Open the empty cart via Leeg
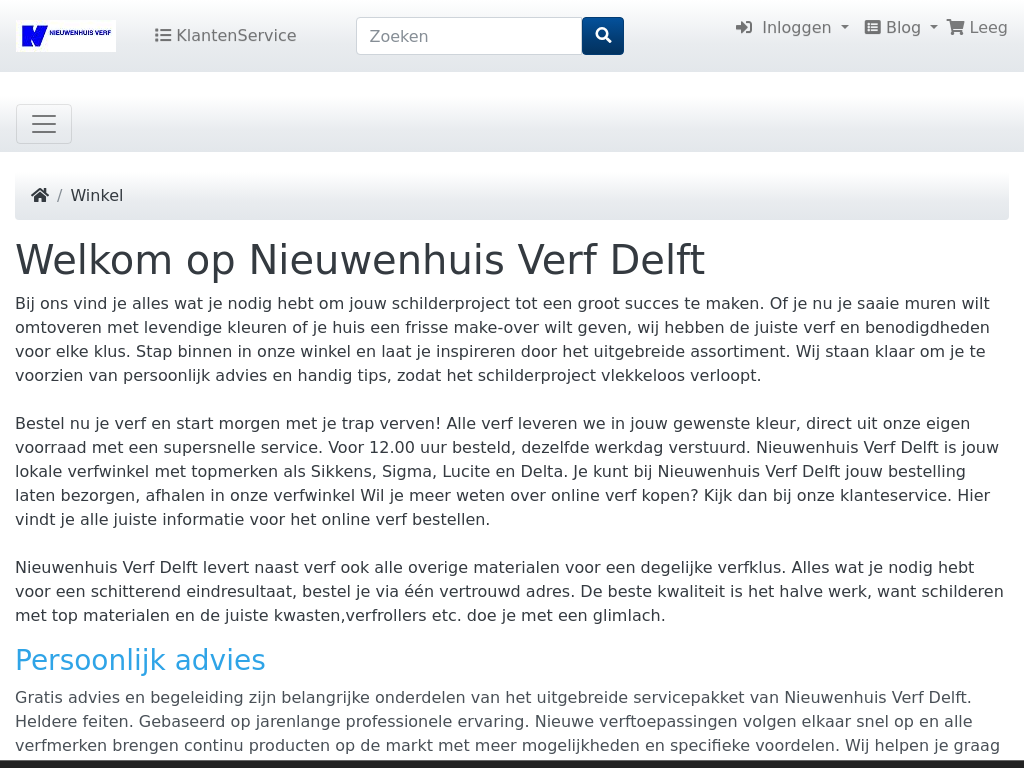 988,28
